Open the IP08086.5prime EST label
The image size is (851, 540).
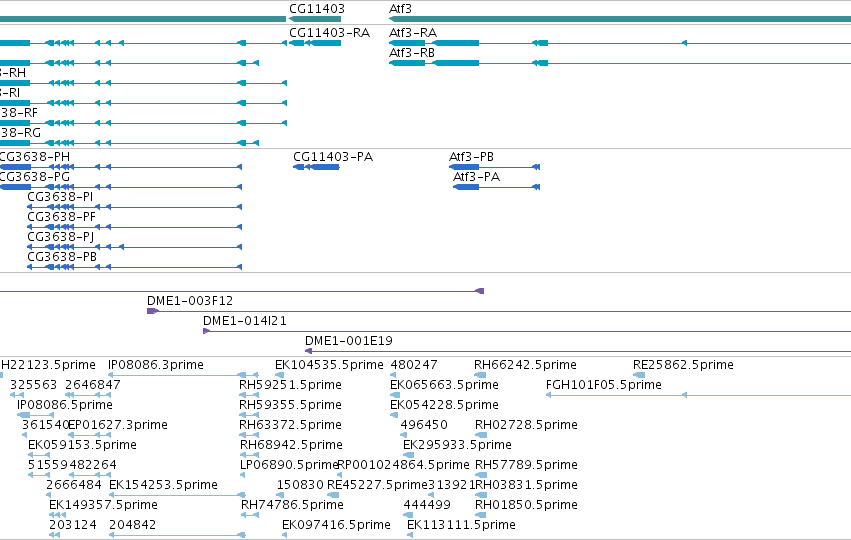click(x=65, y=405)
